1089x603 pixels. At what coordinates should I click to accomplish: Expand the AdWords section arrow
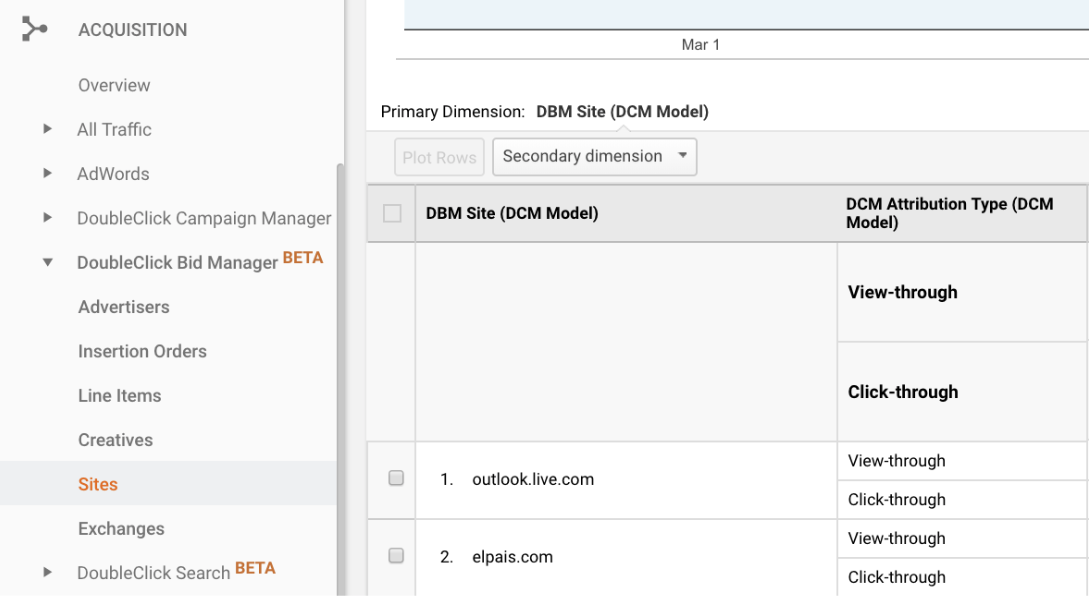click(x=47, y=173)
